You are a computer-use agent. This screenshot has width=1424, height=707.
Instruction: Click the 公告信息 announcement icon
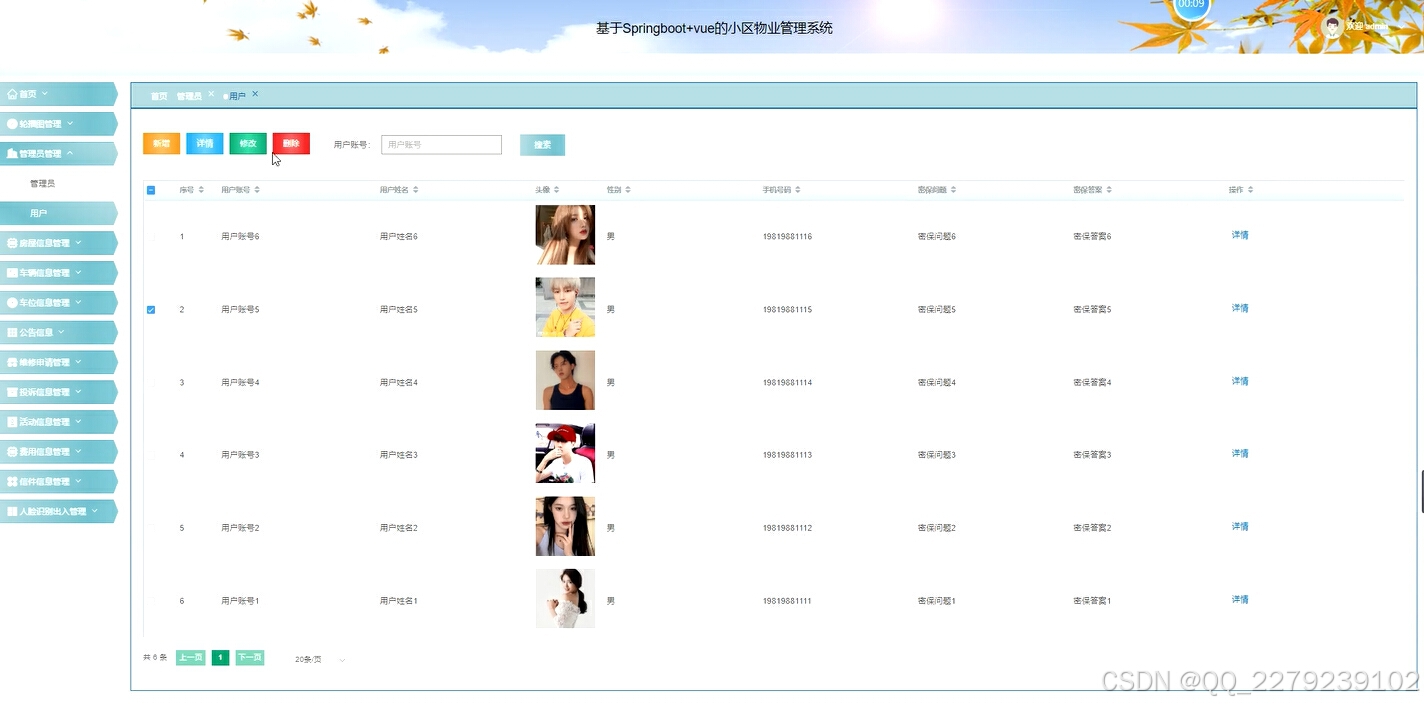(x=13, y=331)
